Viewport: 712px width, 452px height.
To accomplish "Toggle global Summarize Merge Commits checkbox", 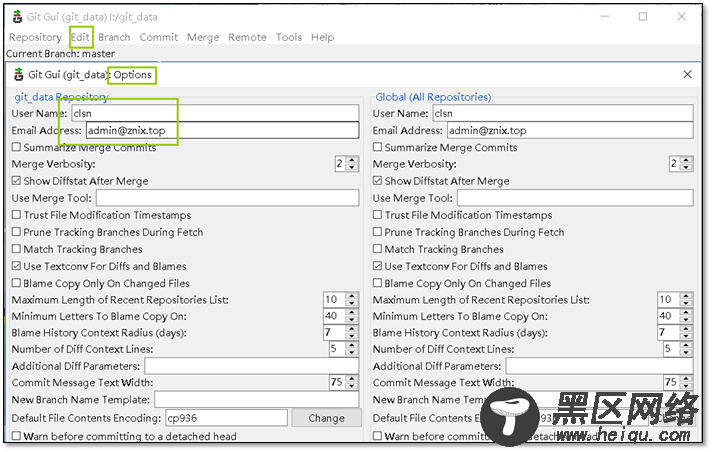I will click(x=377, y=147).
